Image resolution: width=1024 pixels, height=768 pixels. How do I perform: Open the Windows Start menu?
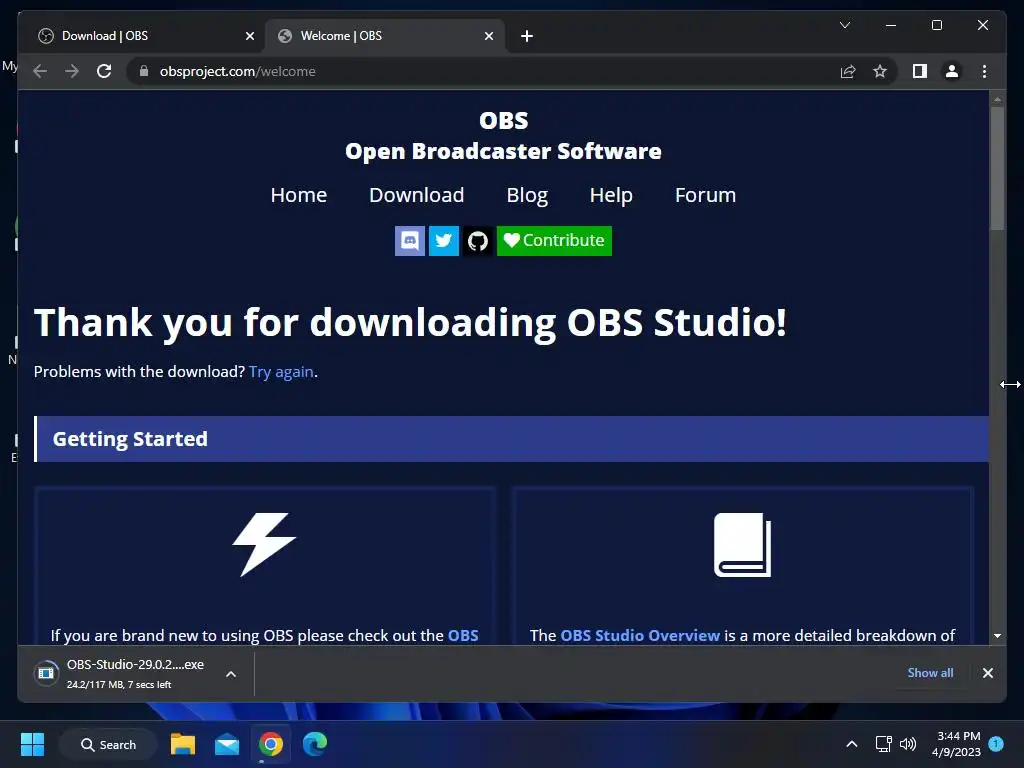(32, 744)
